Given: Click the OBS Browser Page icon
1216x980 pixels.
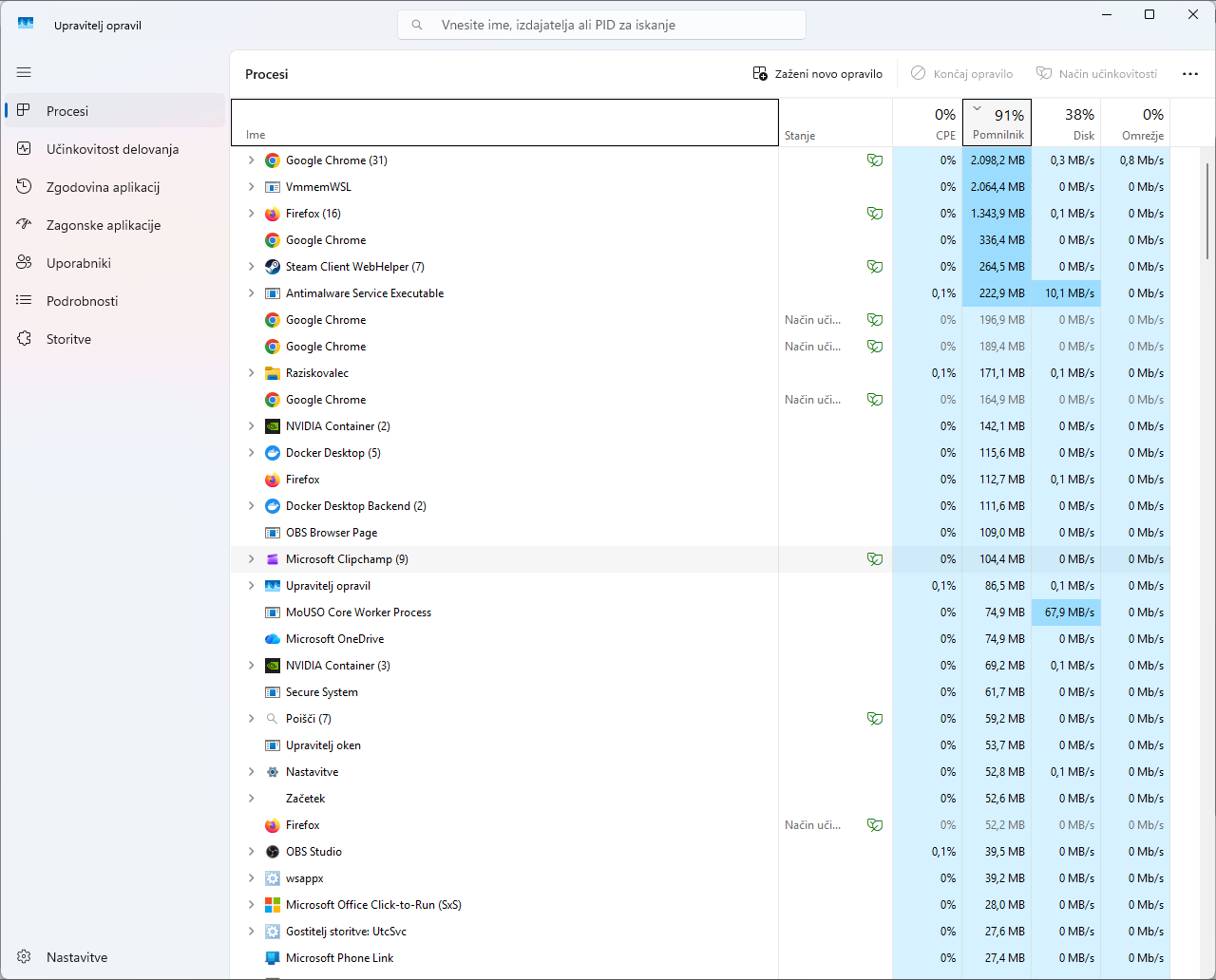Looking at the screenshot, I should click(273, 533).
